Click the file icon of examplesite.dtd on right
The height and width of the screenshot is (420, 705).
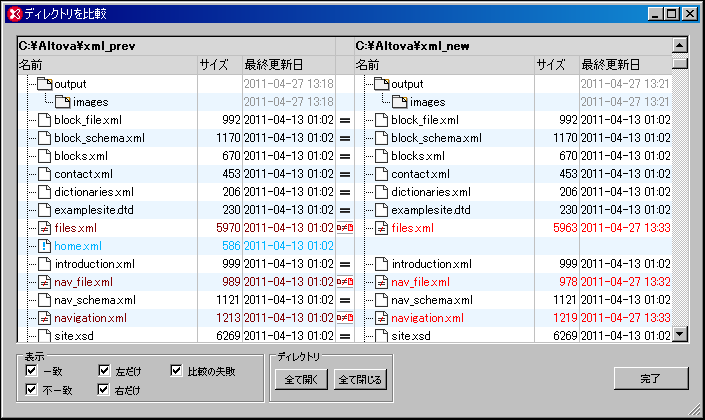pos(382,210)
